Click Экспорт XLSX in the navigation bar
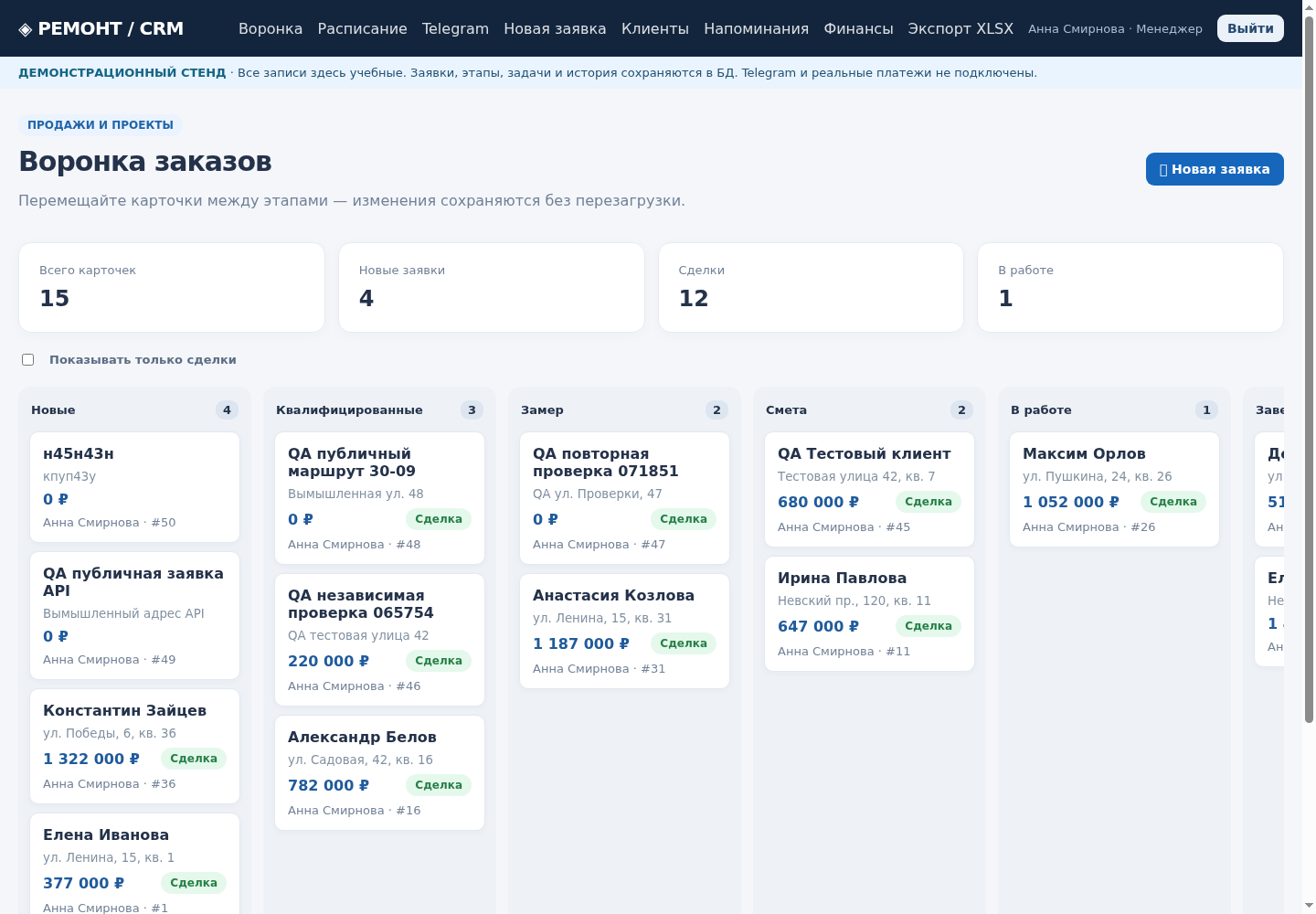 [960, 28]
